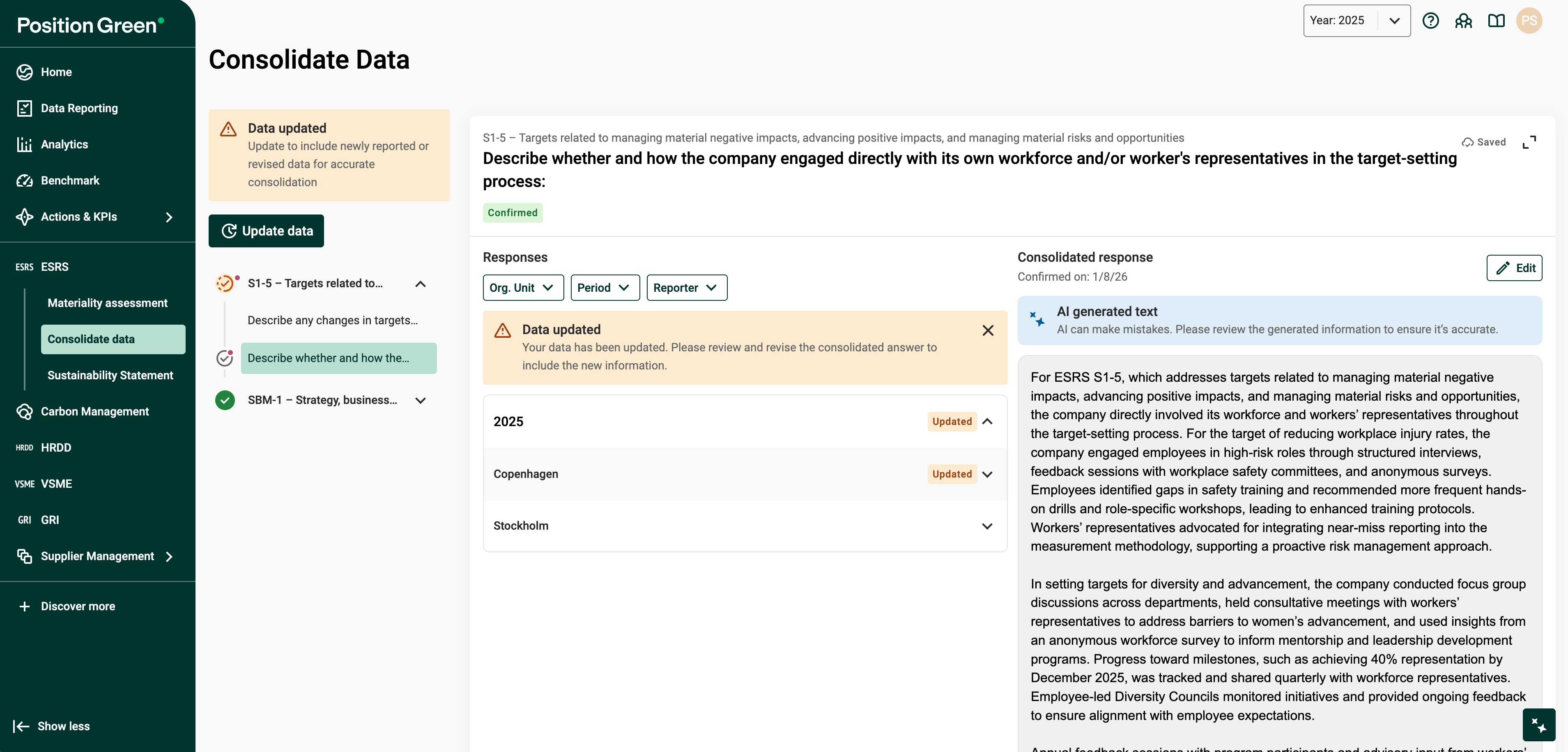The image size is (1568, 752).
Task: Go to Sustainability Statement page
Action: click(x=110, y=375)
